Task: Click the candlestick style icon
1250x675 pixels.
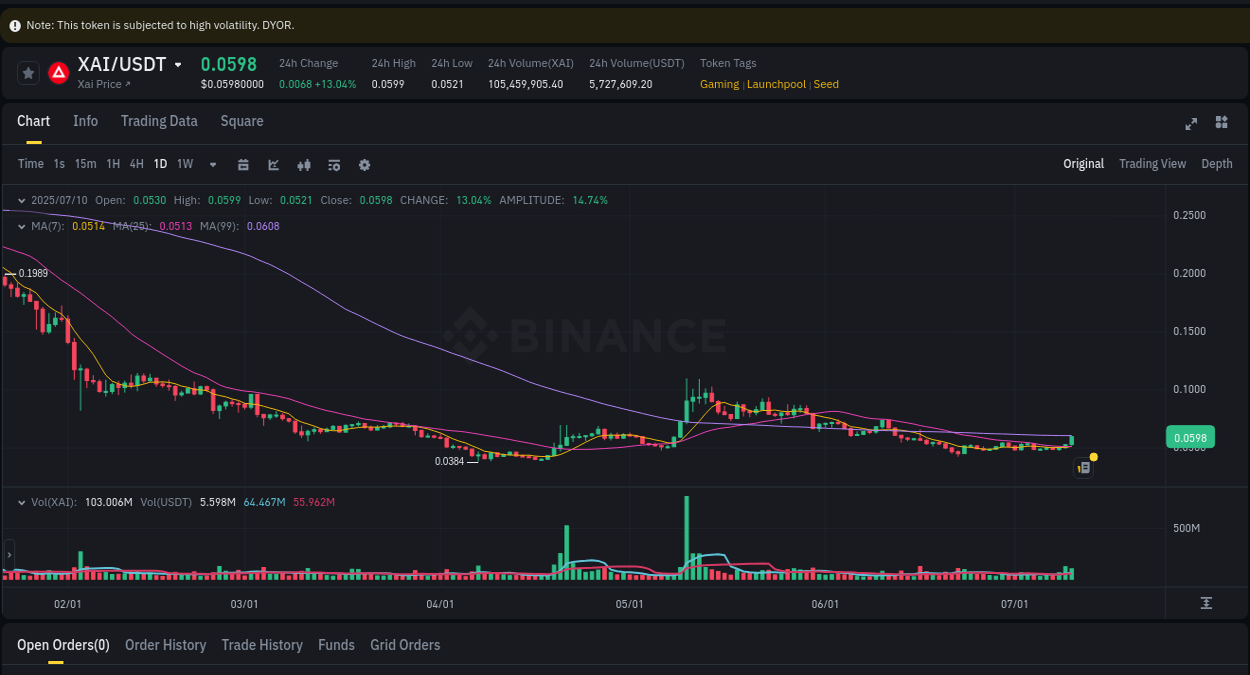Action: [x=304, y=164]
